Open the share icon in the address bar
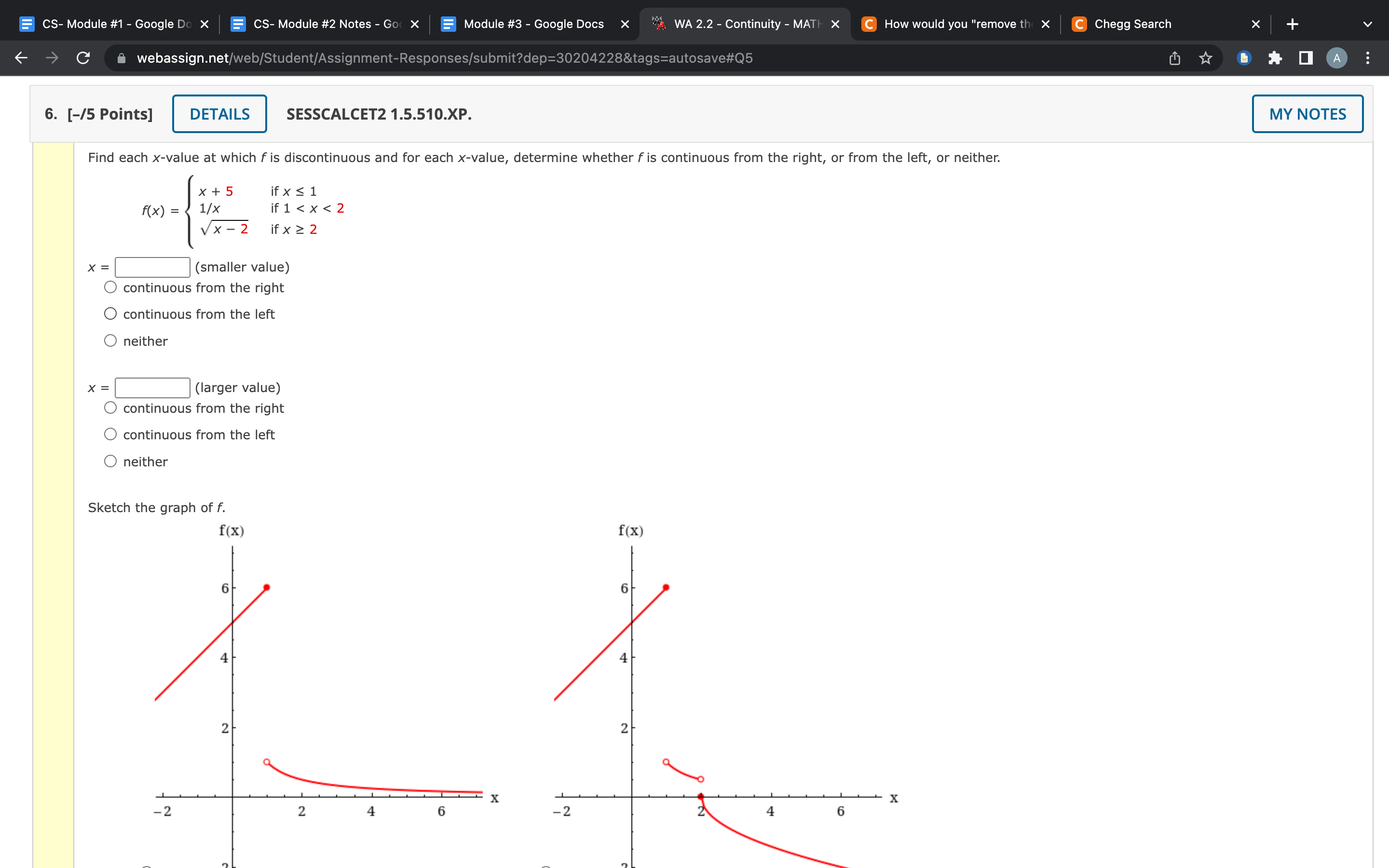The image size is (1389, 868). [x=1174, y=57]
